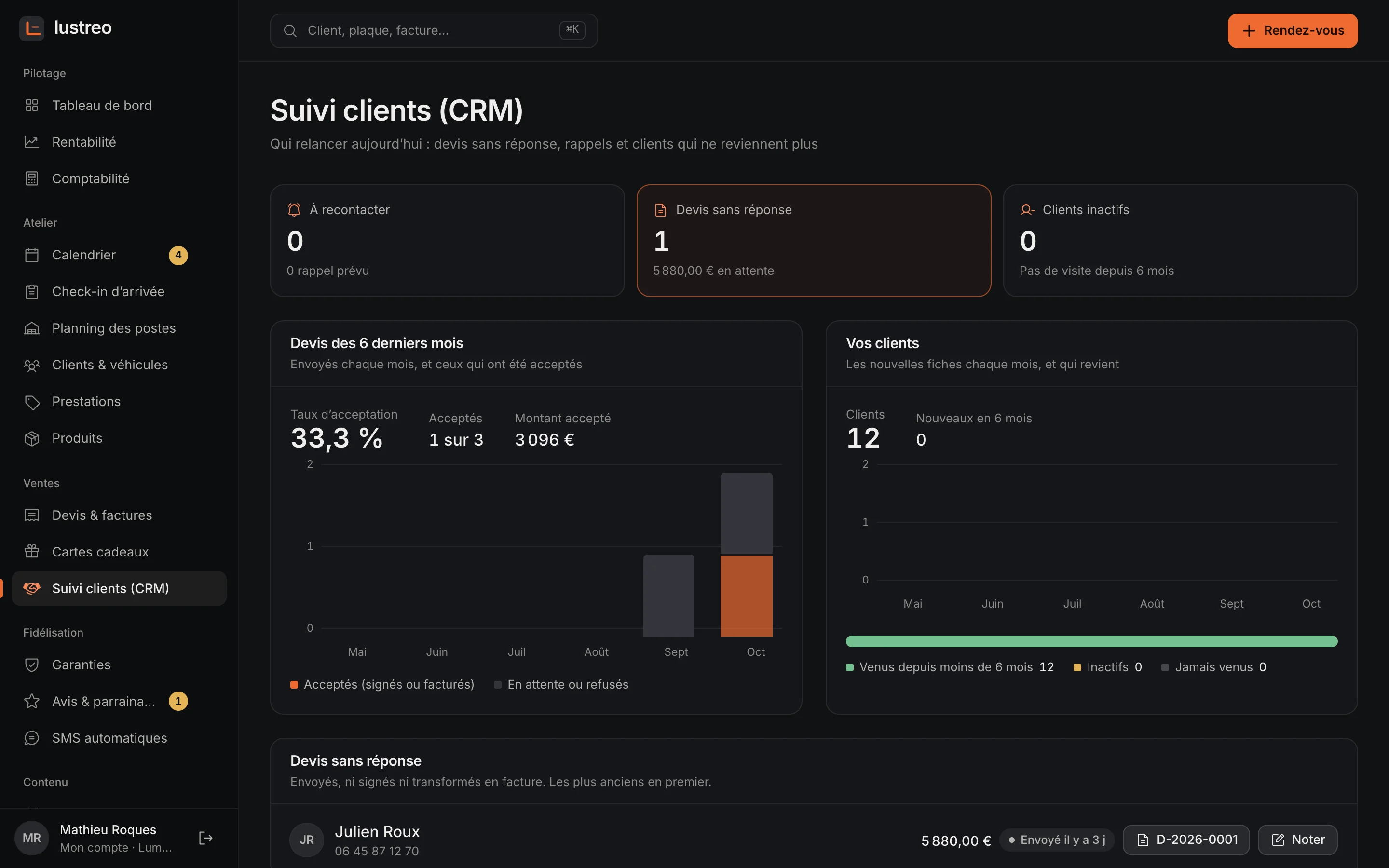Click the ⌘K shortcut hint
Image resolution: width=1389 pixels, height=868 pixels.
[572, 30]
